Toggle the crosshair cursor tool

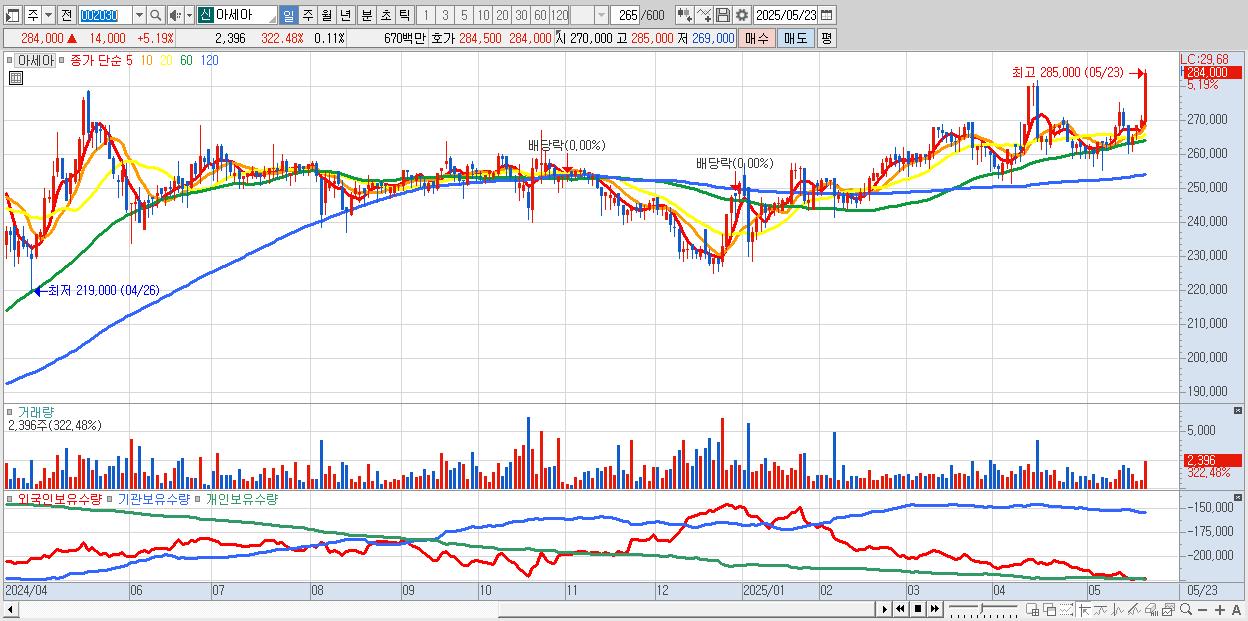tap(1084, 610)
